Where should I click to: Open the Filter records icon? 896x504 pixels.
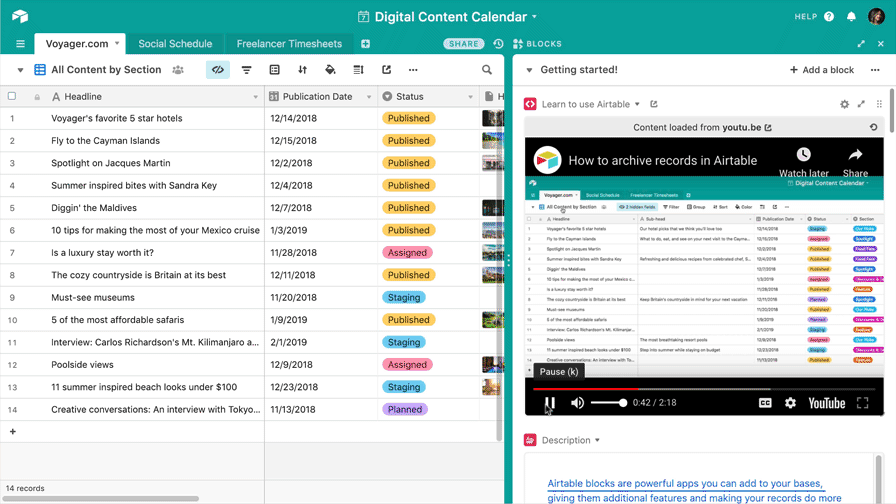click(x=246, y=70)
